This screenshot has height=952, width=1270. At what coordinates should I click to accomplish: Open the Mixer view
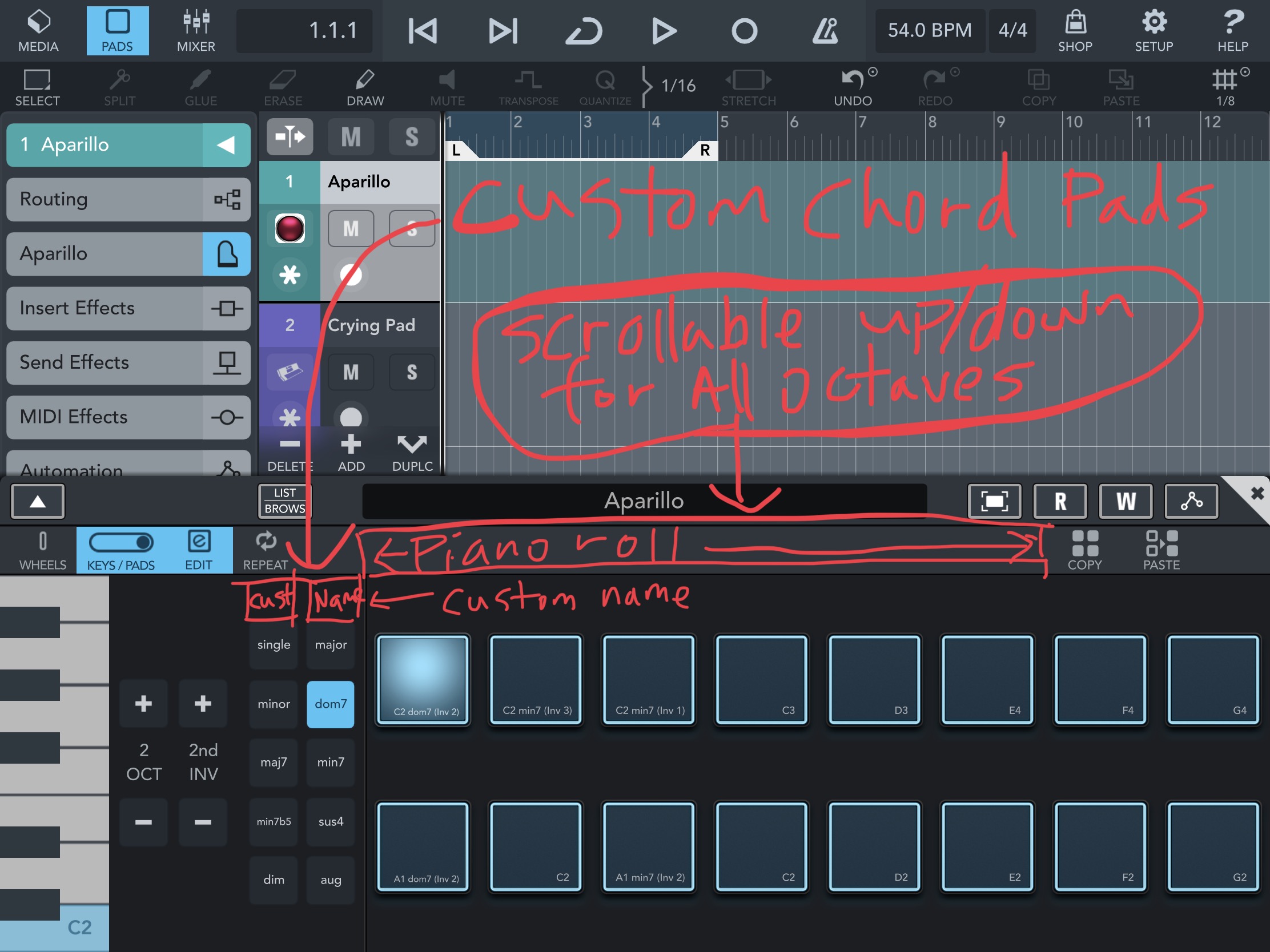click(196, 31)
